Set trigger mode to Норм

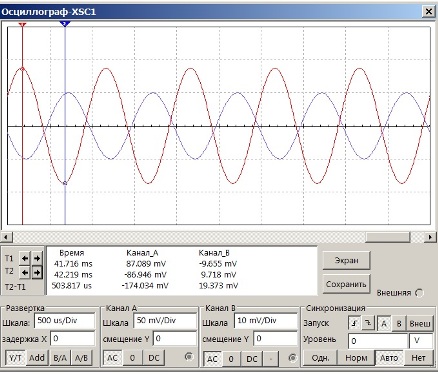[x=356, y=358]
